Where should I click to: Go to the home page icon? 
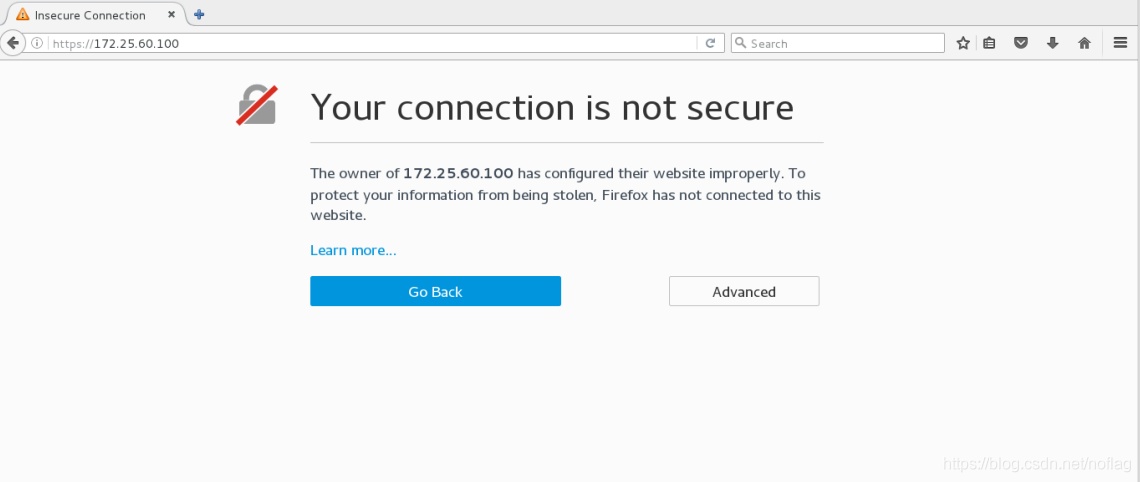[1084, 44]
